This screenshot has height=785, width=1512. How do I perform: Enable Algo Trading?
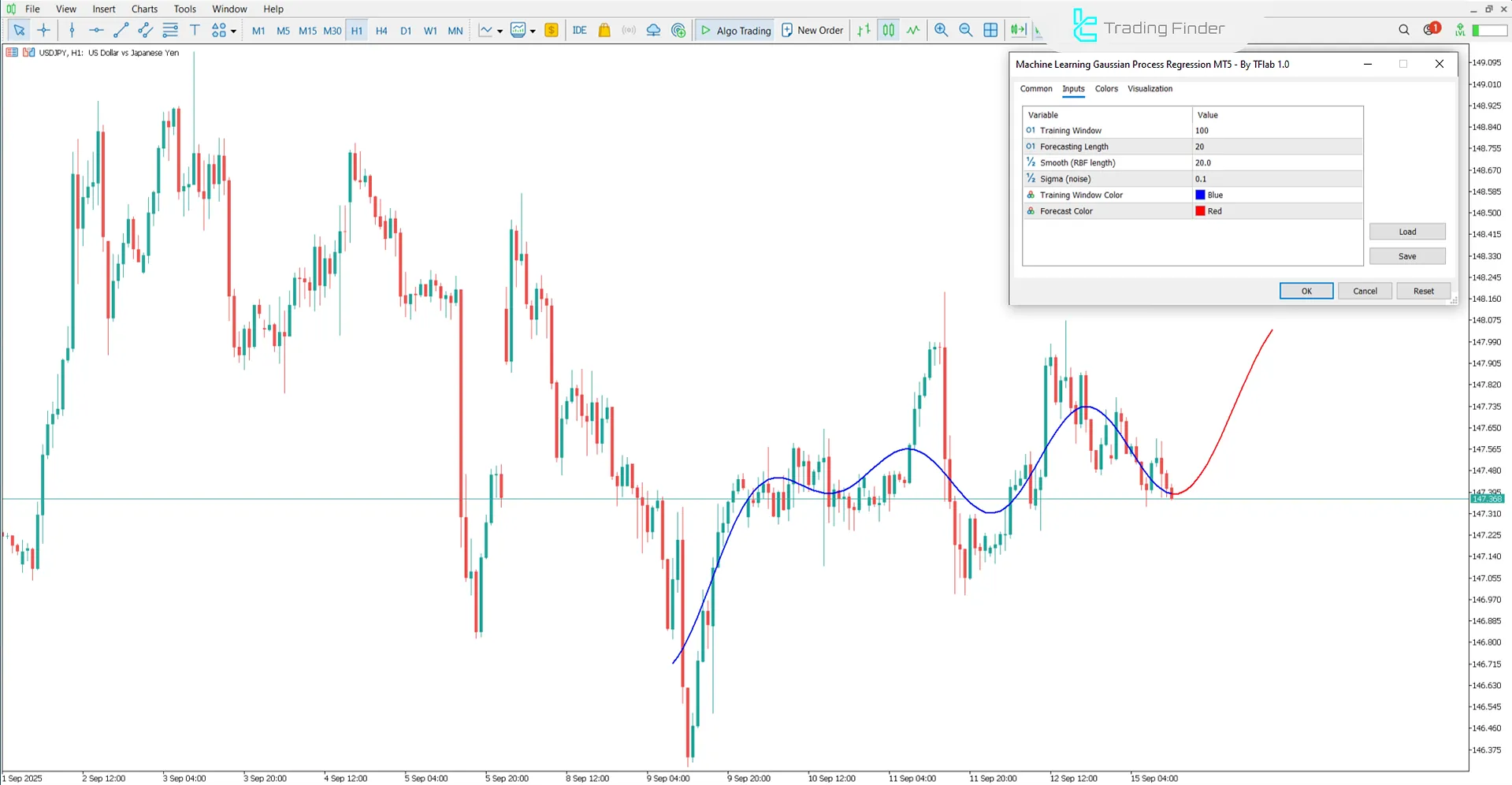coord(734,30)
